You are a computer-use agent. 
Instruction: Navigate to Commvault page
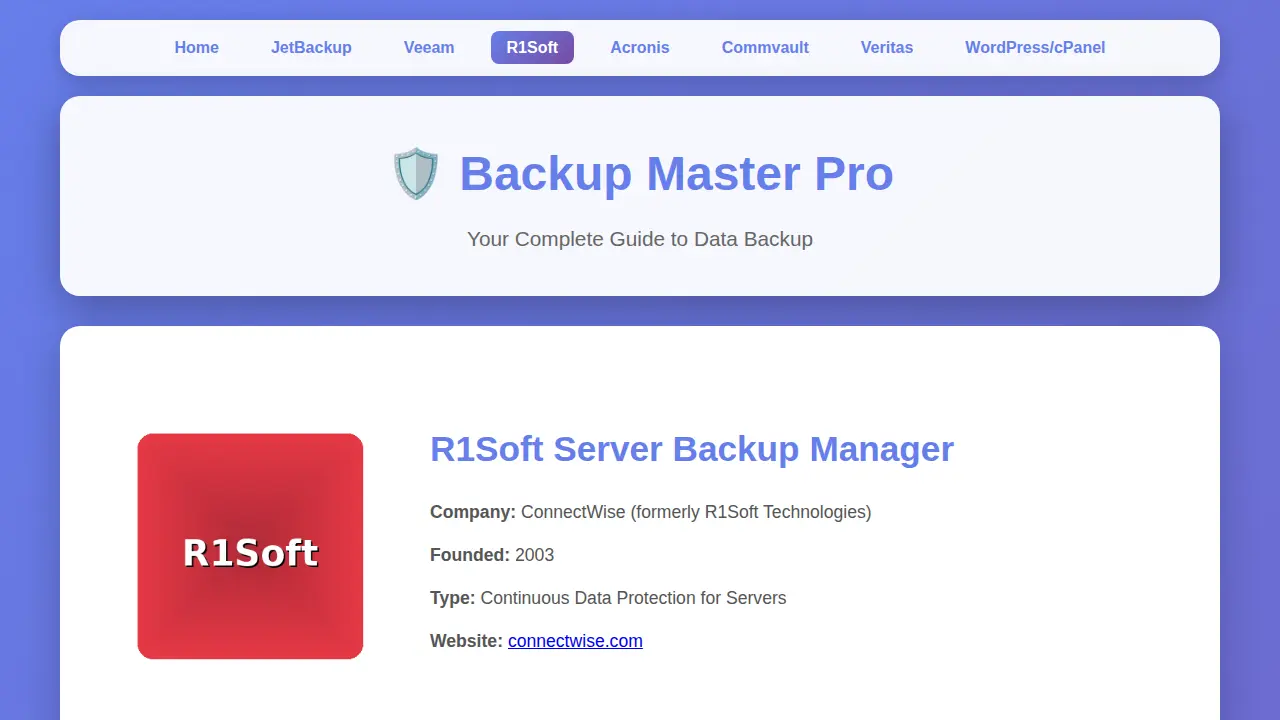click(765, 47)
